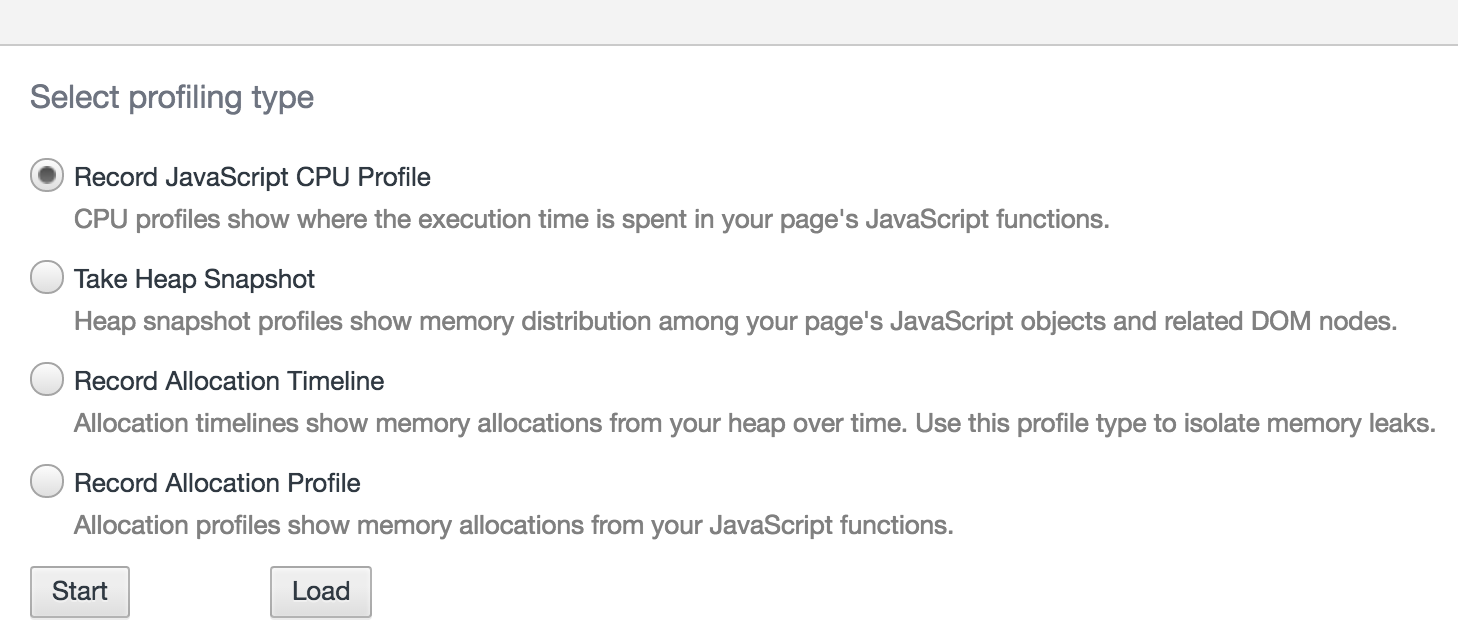Click the heap snapshot memory distribution description
Viewport: 1458px width, 642px height.
tap(735, 322)
